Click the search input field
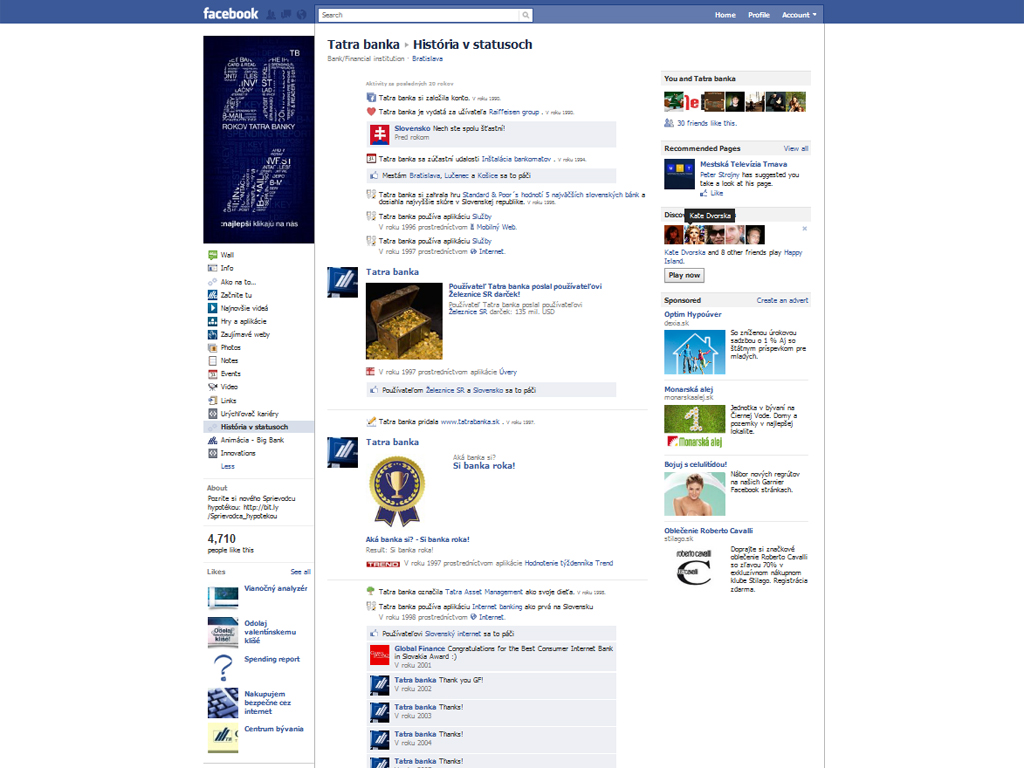1024x768 pixels. click(419, 15)
